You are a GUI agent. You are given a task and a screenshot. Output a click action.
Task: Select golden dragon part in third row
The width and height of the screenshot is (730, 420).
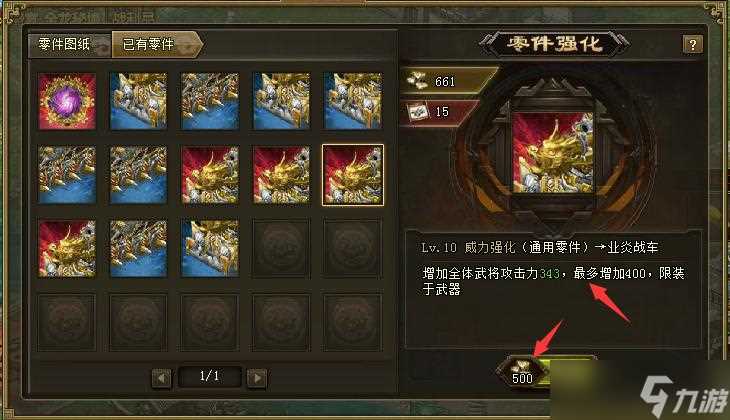(x=67, y=249)
